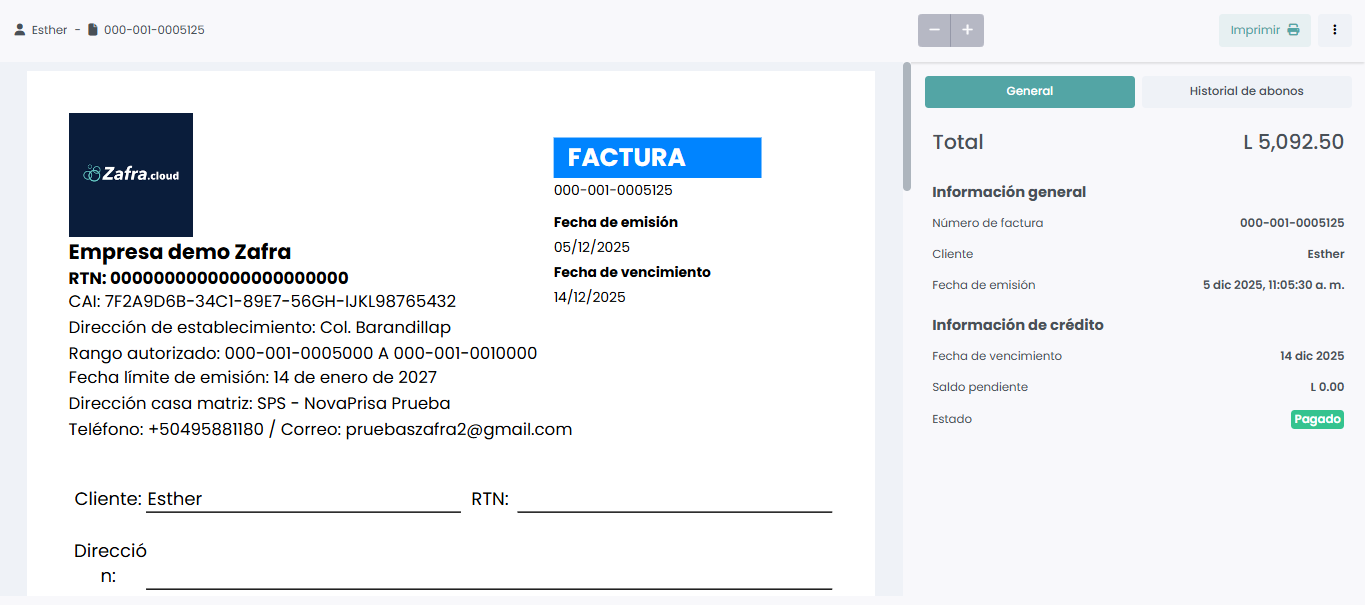Screen dimensions: 1365x605
Task: Switch to the General tab
Action: click(x=1029, y=91)
